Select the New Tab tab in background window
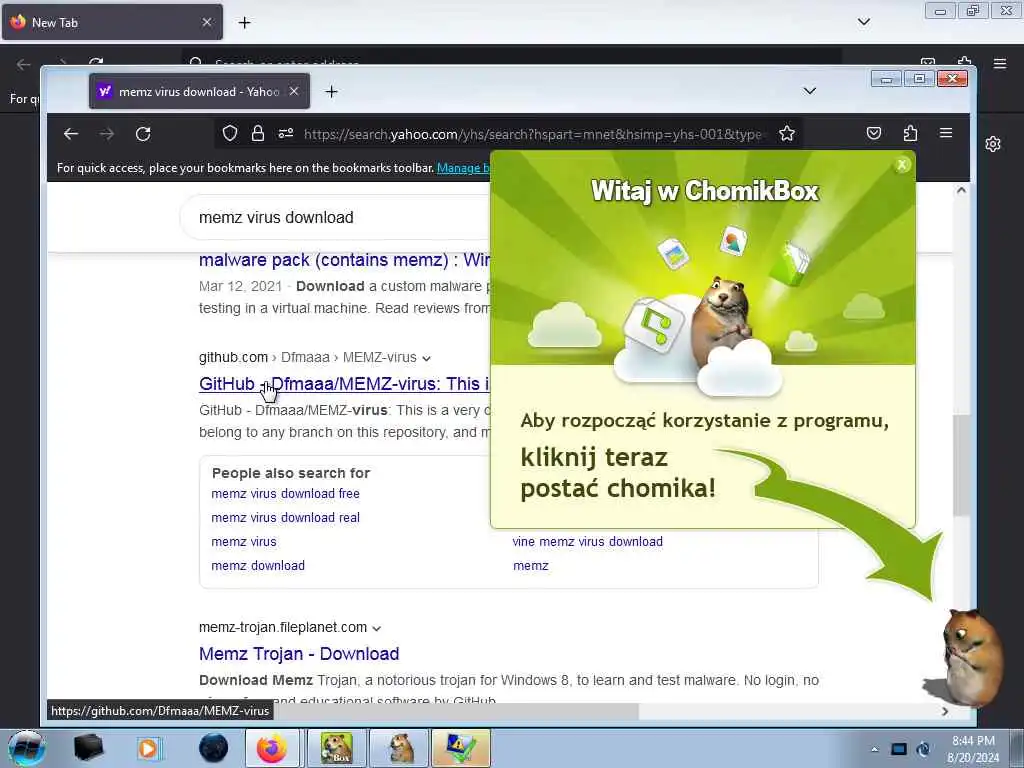Viewport: 1024px width, 768px height. tap(111, 22)
